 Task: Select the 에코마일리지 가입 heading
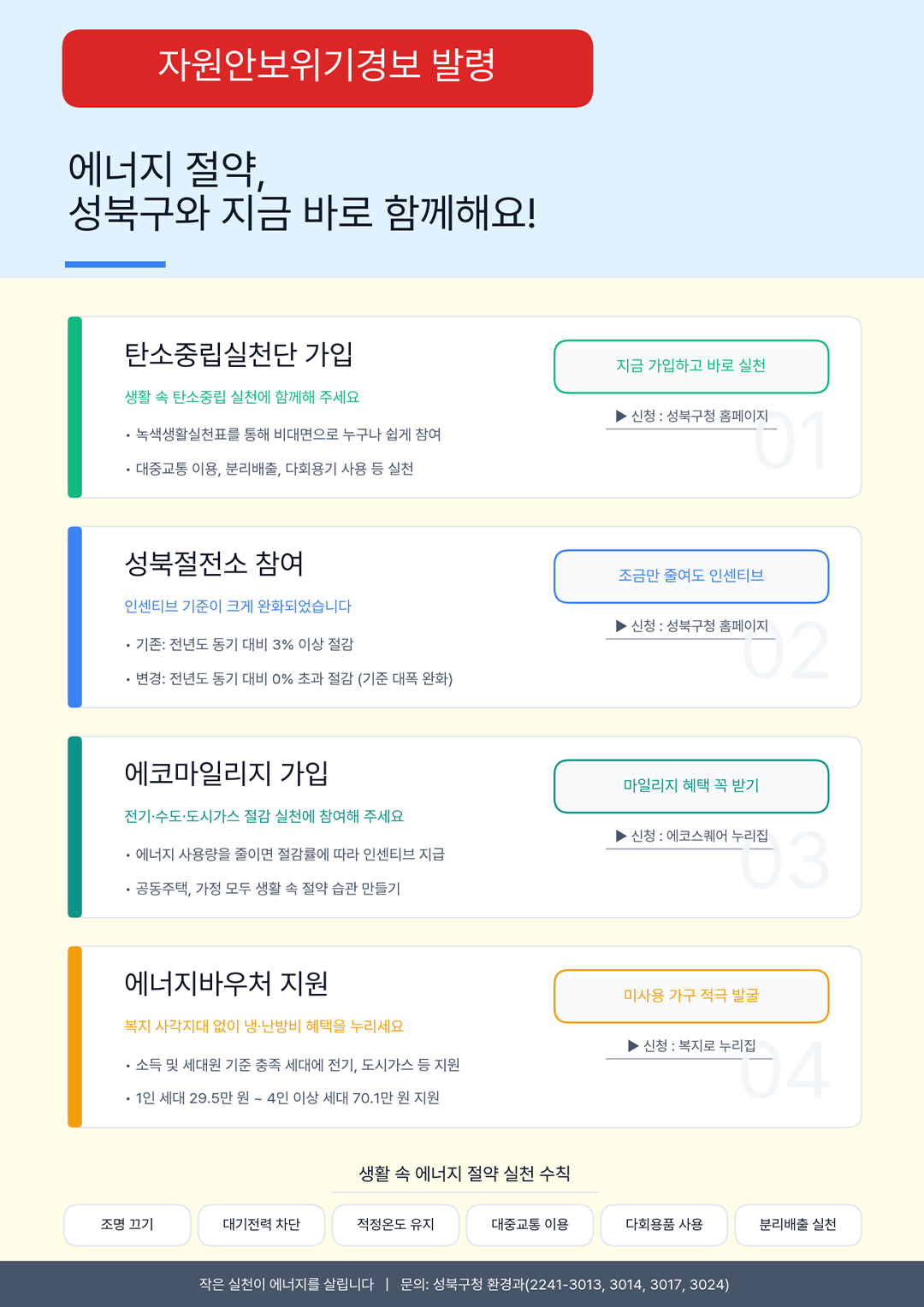coord(227,773)
